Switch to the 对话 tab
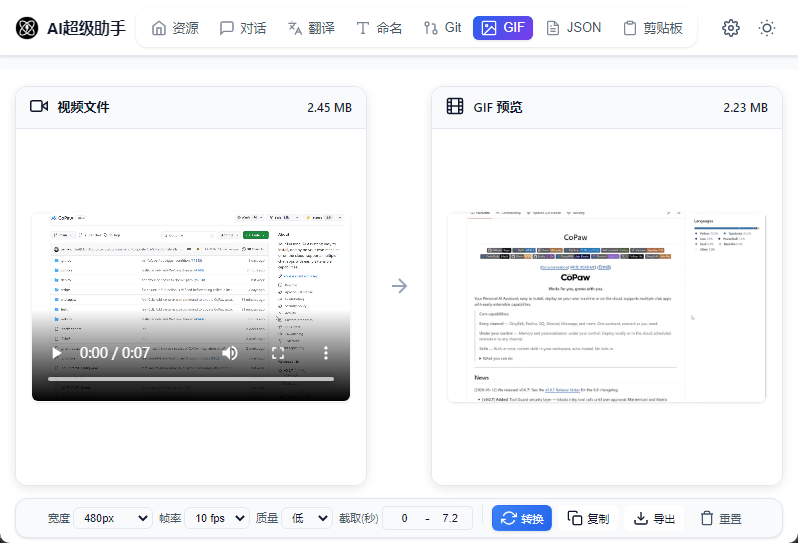 (x=243, y=28)
